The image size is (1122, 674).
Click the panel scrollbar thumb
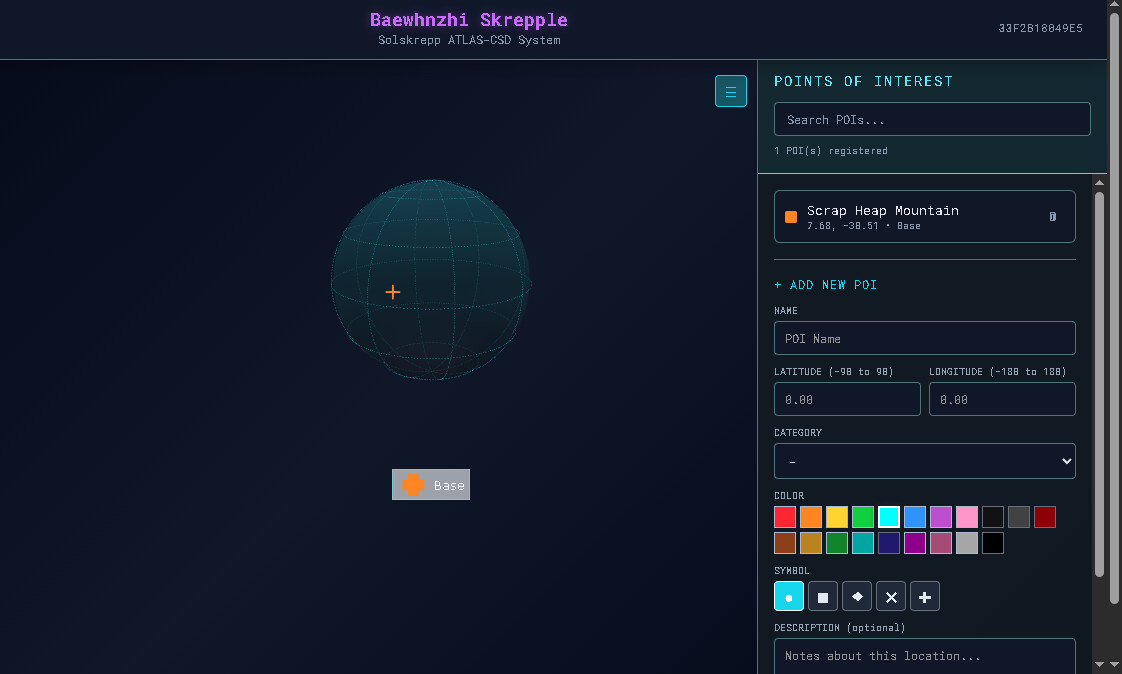pyautogui.click(x=1100, y=383)
